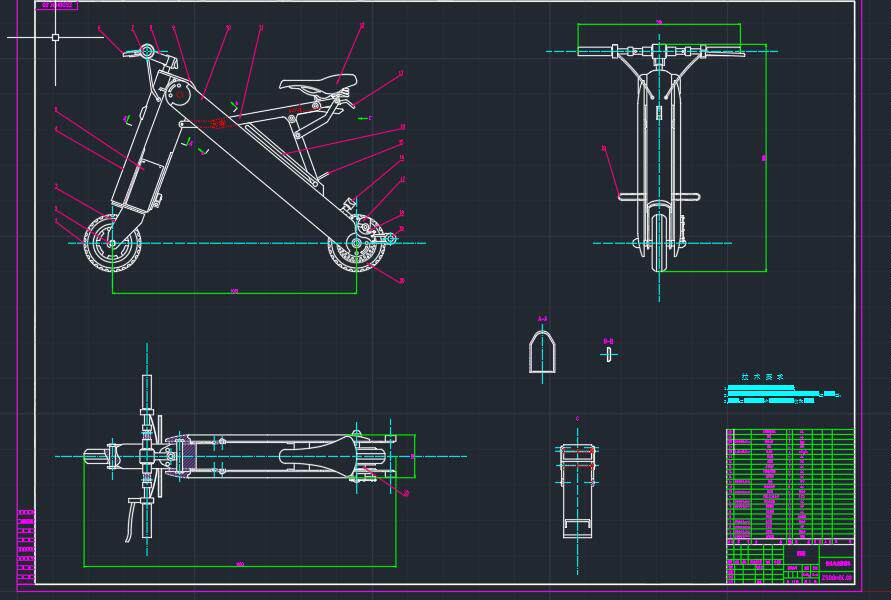The height and width of the screenshot is (600, 891).
Task: Select the handlebar width dimension above front view
Action: (659, 23)
